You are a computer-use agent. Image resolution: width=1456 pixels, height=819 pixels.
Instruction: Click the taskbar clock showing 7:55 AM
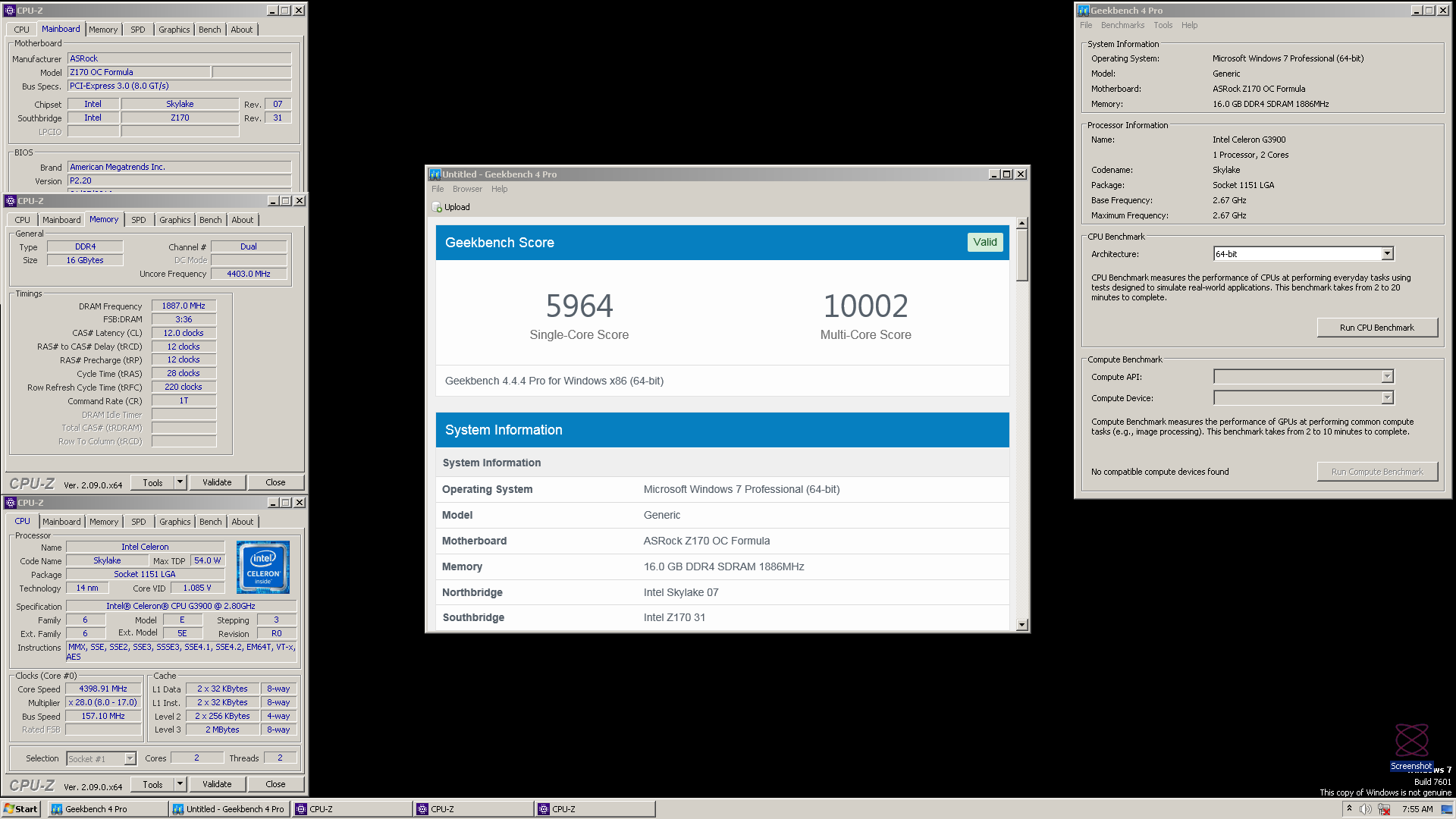pos(1417,809)
